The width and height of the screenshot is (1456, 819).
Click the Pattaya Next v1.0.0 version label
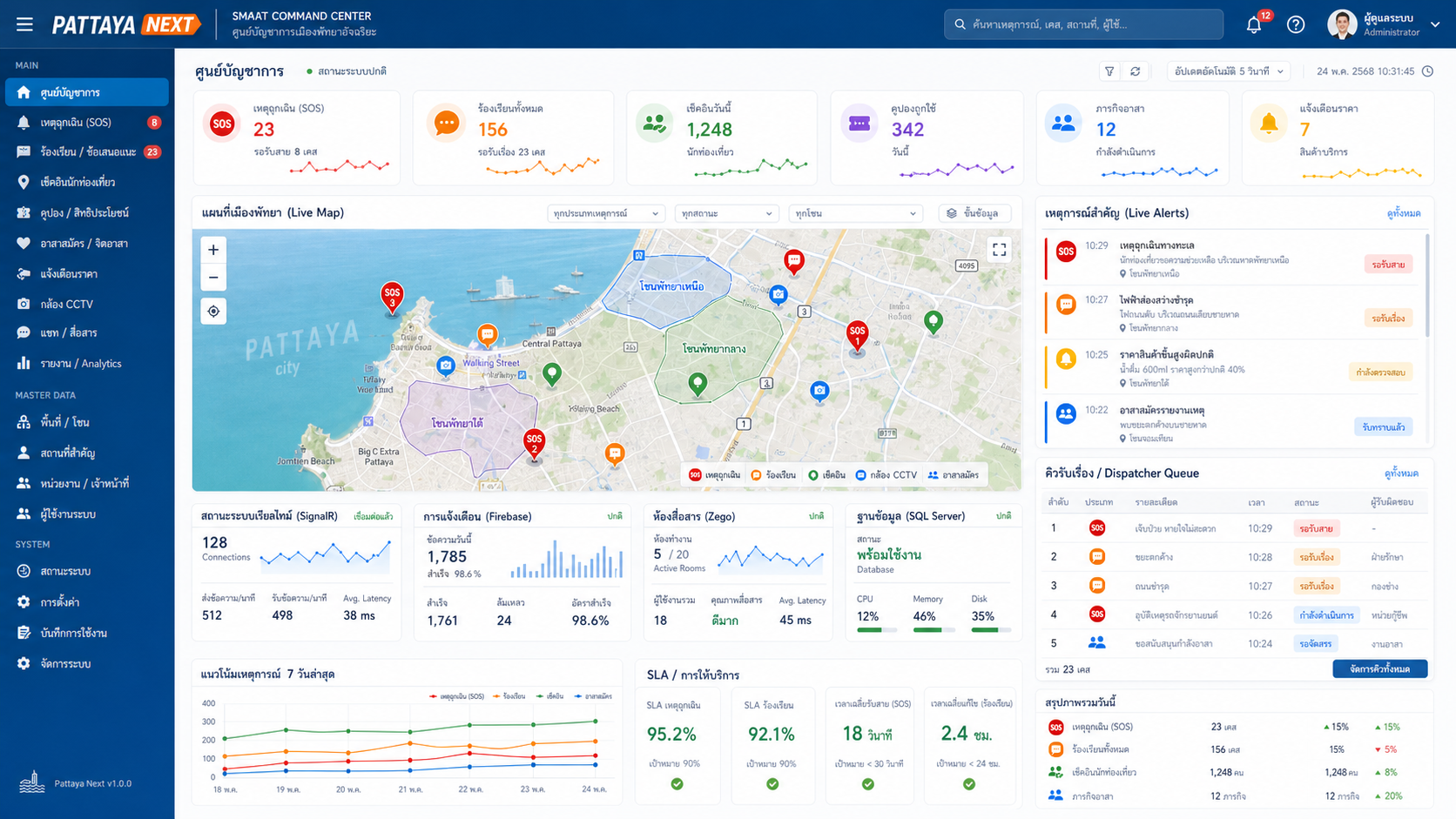click(x=93, y=783)
